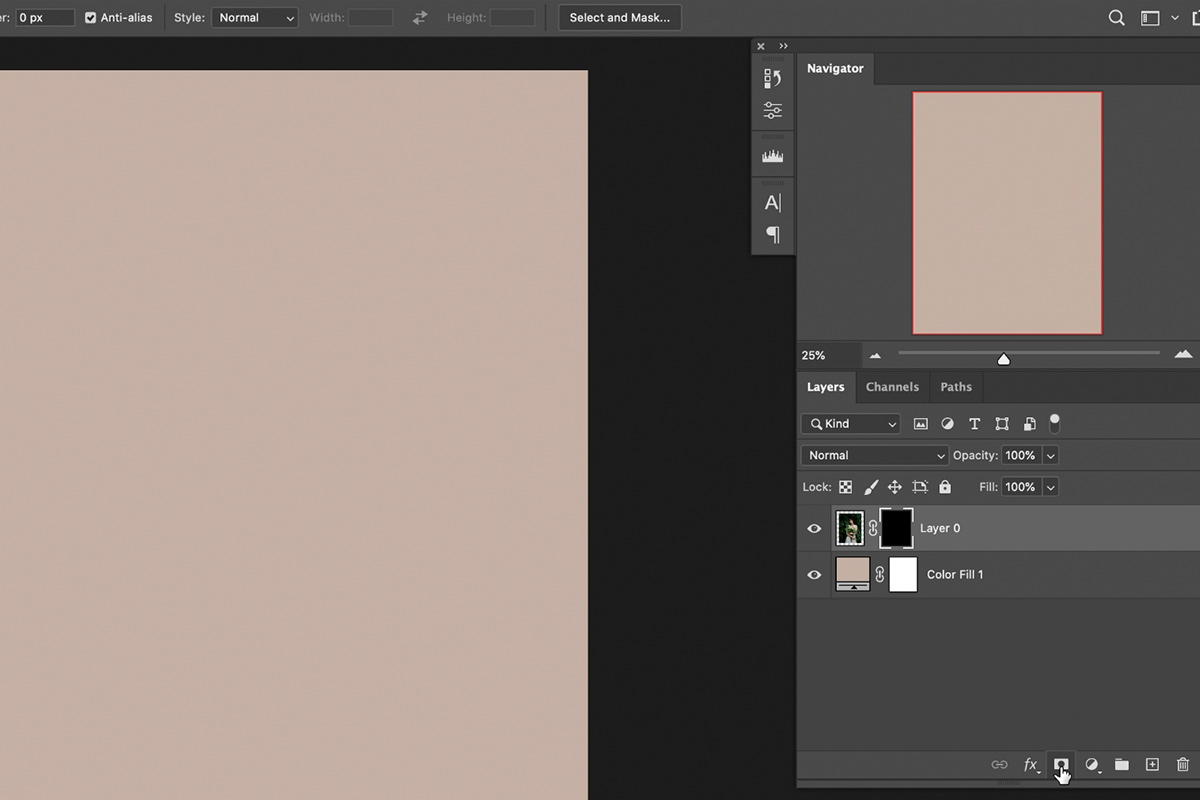Hide the Color Fill 1 layer
Screen dimensions: 1200x800
(x=814, y=574)
